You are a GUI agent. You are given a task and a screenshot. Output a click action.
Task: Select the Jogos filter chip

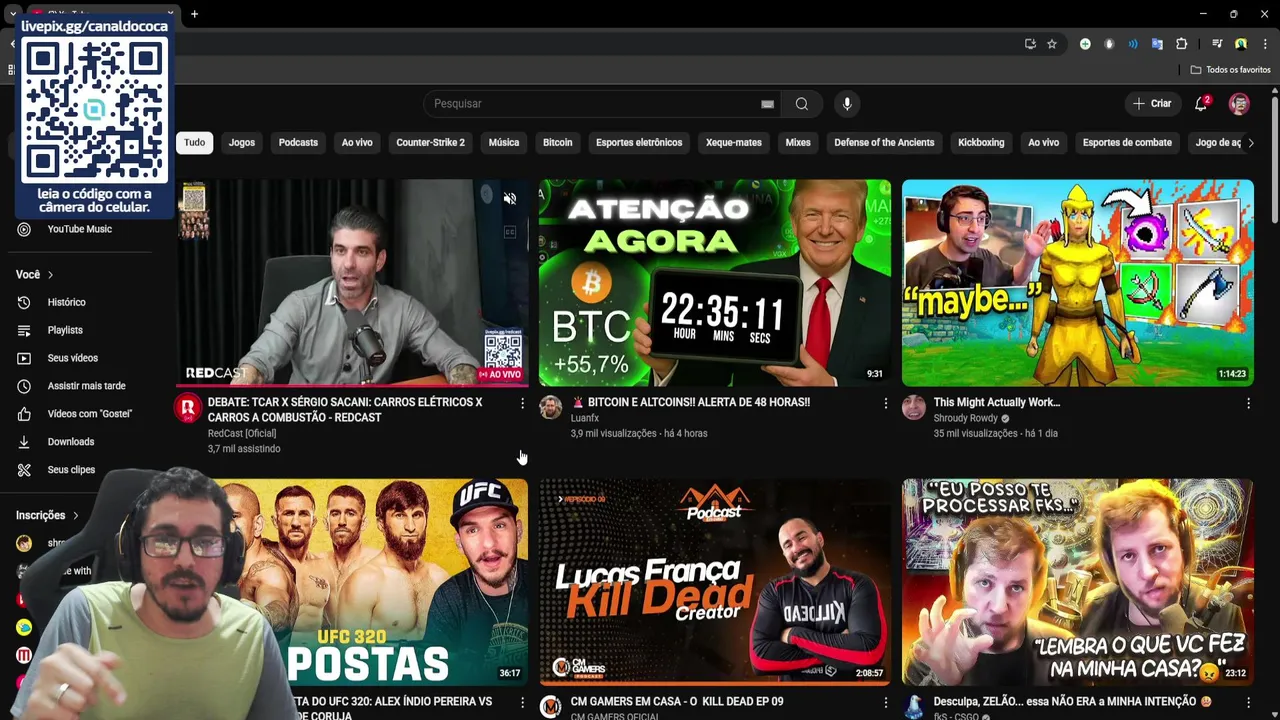point(242,143)
